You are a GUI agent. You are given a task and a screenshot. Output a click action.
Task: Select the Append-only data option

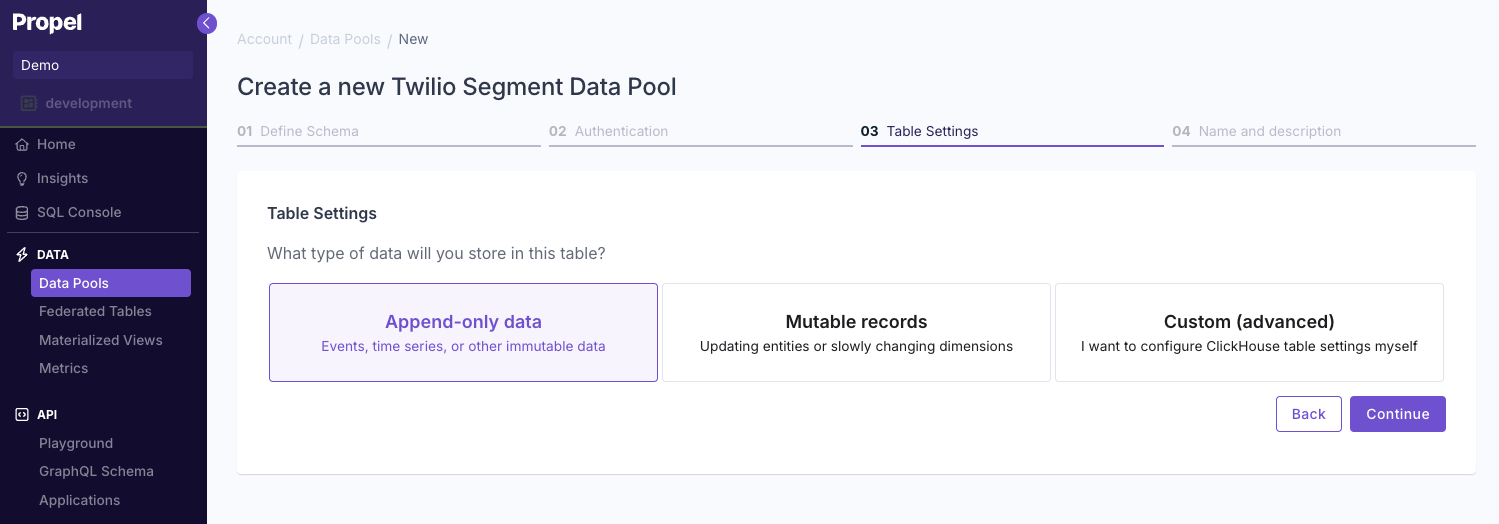(x=463, y=332)
